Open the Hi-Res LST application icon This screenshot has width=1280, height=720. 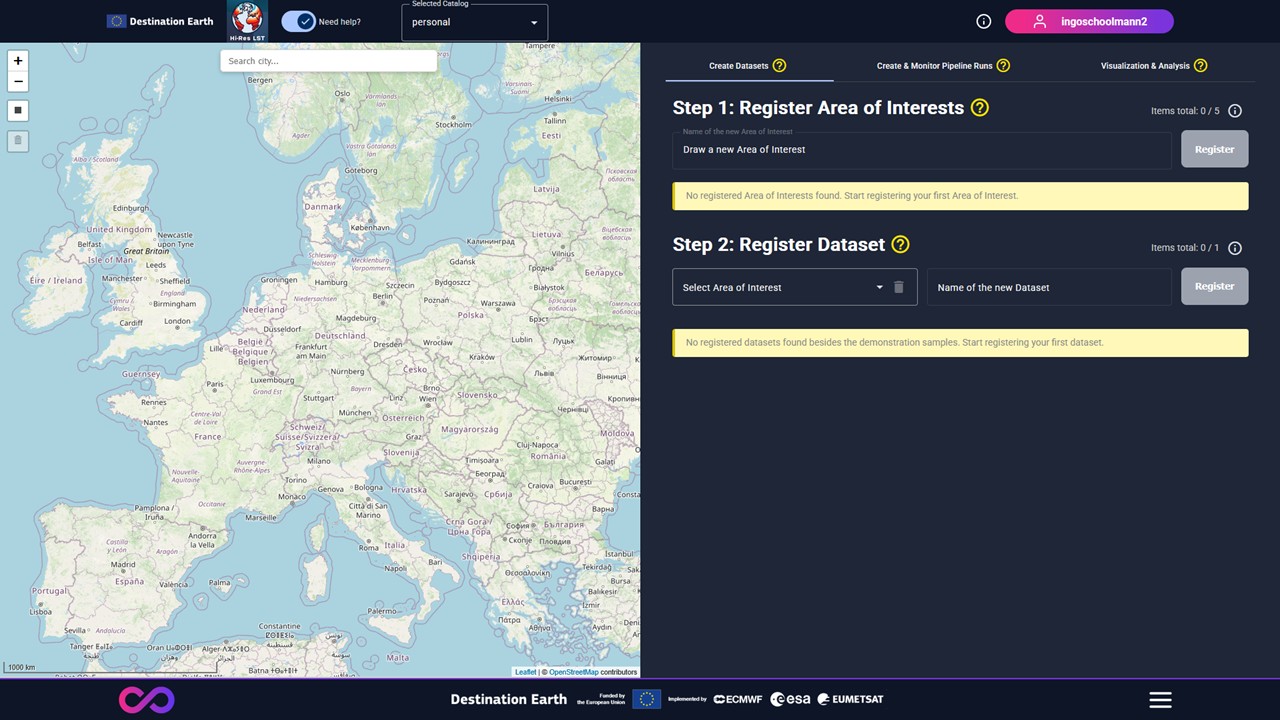(x=247, y=21)
